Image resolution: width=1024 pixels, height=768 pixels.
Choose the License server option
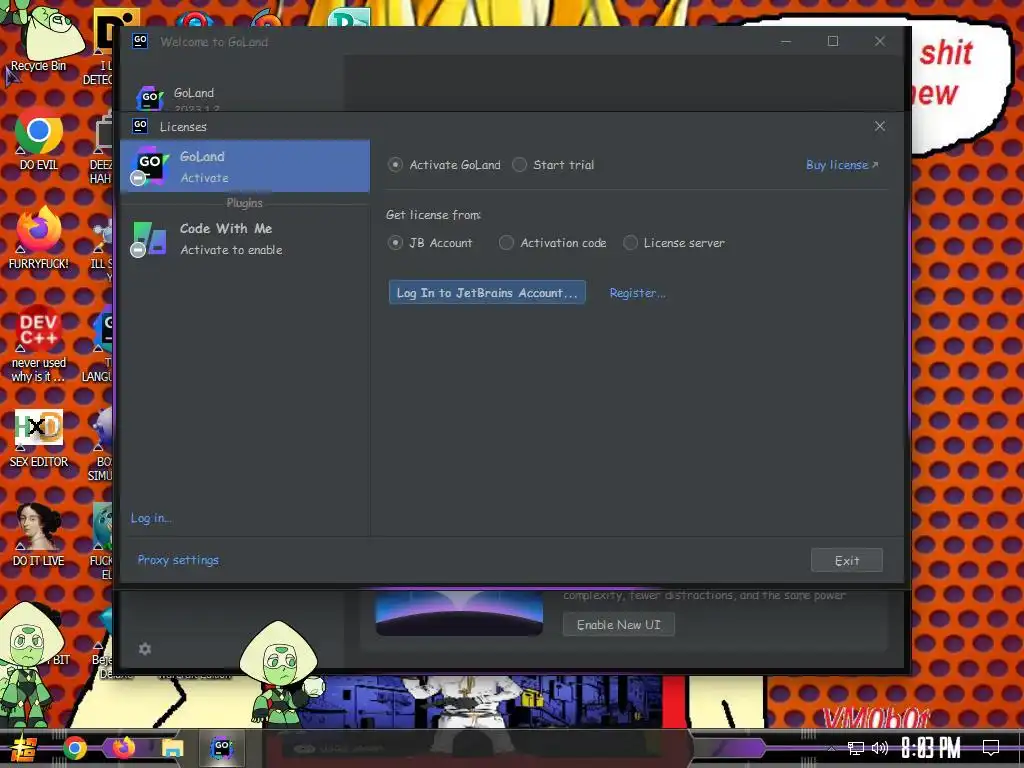[x=630, y=243]
